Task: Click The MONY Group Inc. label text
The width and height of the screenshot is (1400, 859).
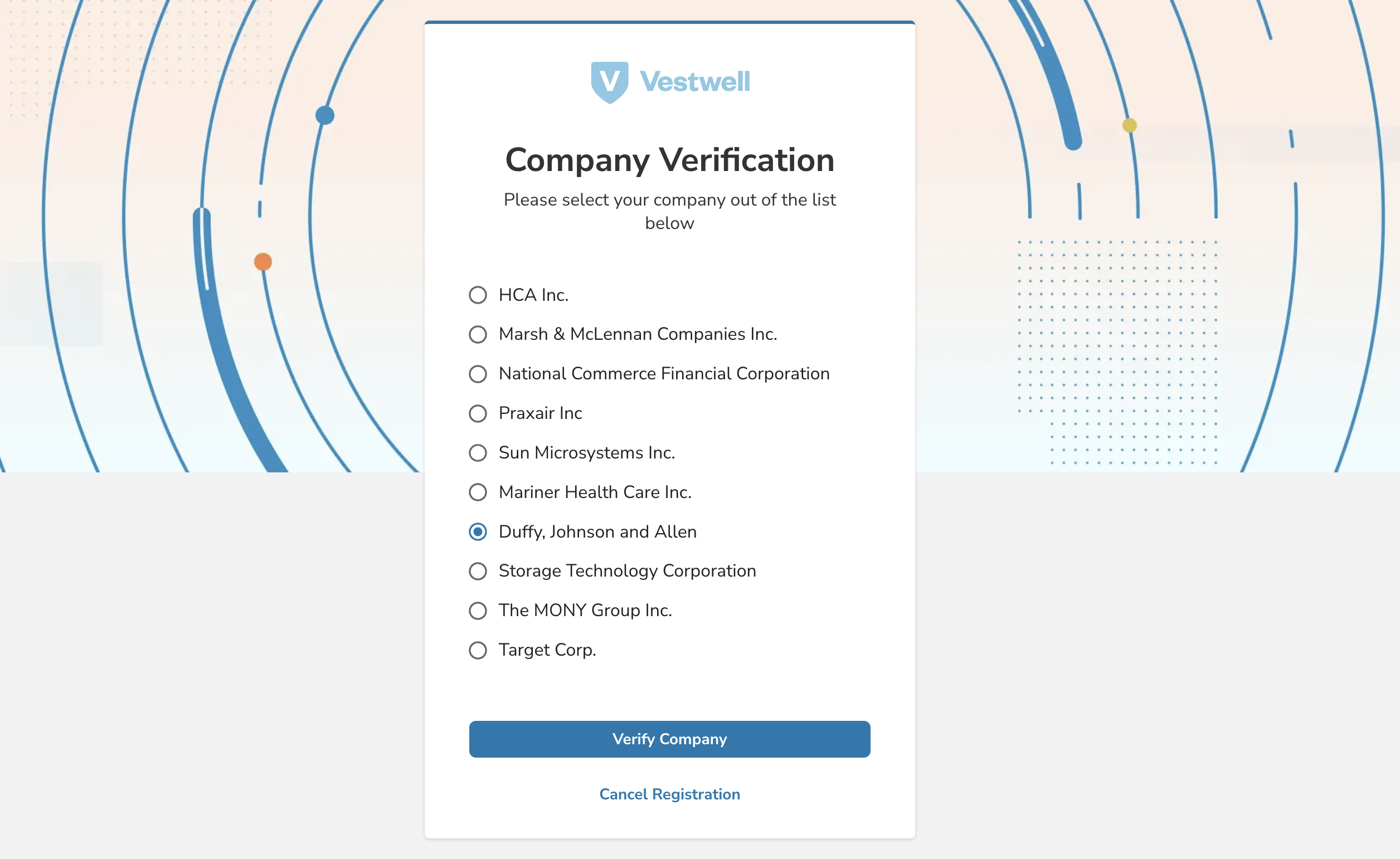Action: (x=585, y=611)
